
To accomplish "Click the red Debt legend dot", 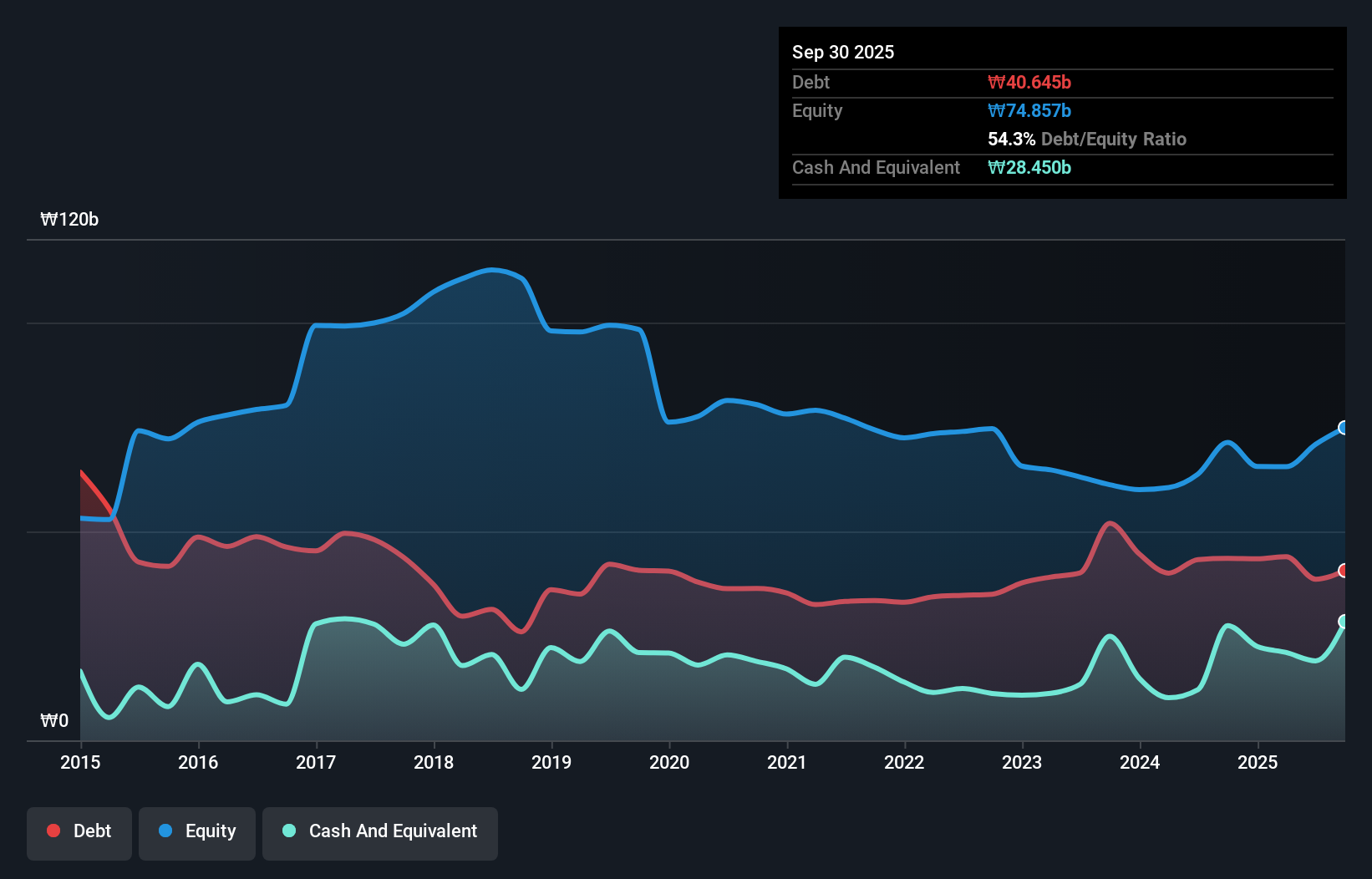I will [52, 831].
